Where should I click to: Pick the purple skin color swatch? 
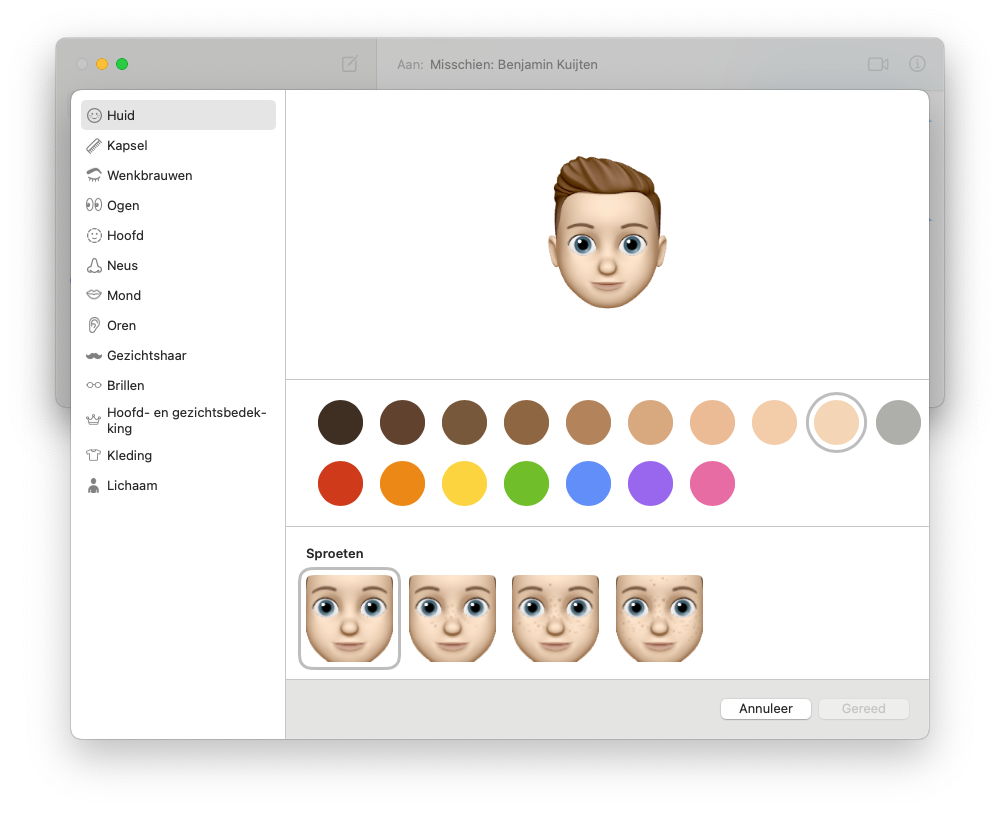click(651, 483)
